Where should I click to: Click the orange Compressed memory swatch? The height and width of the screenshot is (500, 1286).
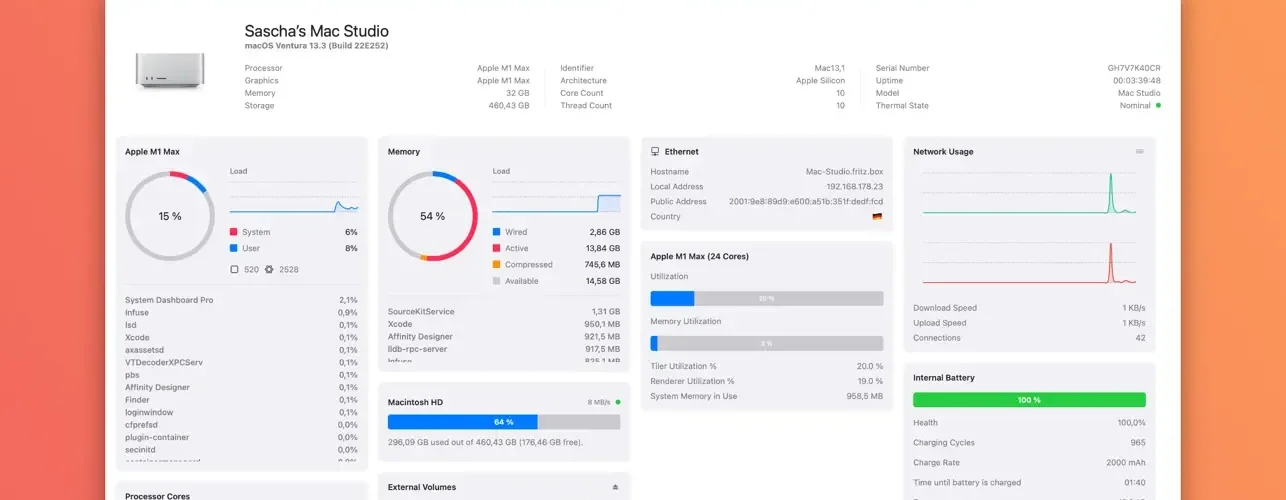[496, 265]
